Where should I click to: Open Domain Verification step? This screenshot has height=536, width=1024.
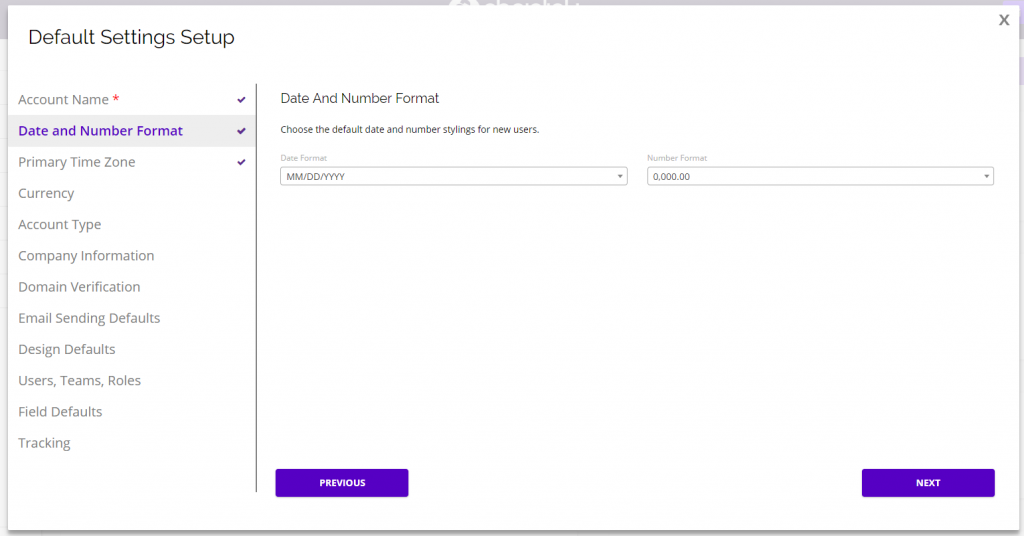pyautogui.click(x=131, y=287)
